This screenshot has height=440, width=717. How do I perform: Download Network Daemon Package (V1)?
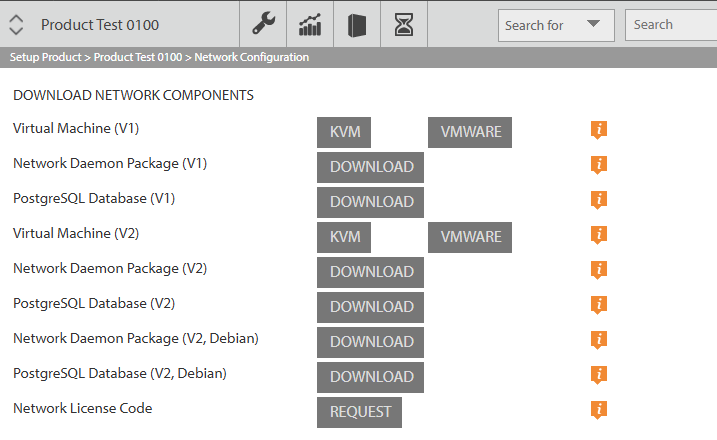pos(370,167)
